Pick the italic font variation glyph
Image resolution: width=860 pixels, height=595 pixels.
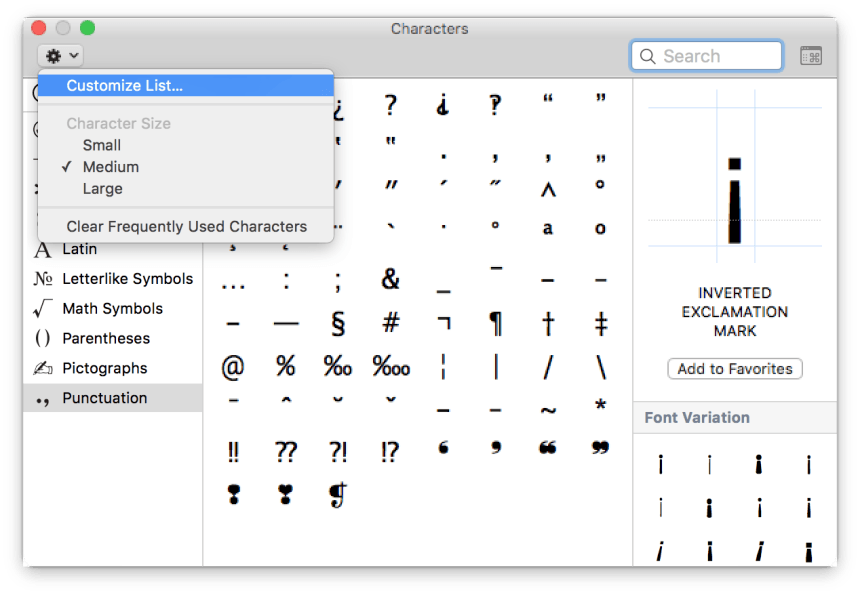659,551
